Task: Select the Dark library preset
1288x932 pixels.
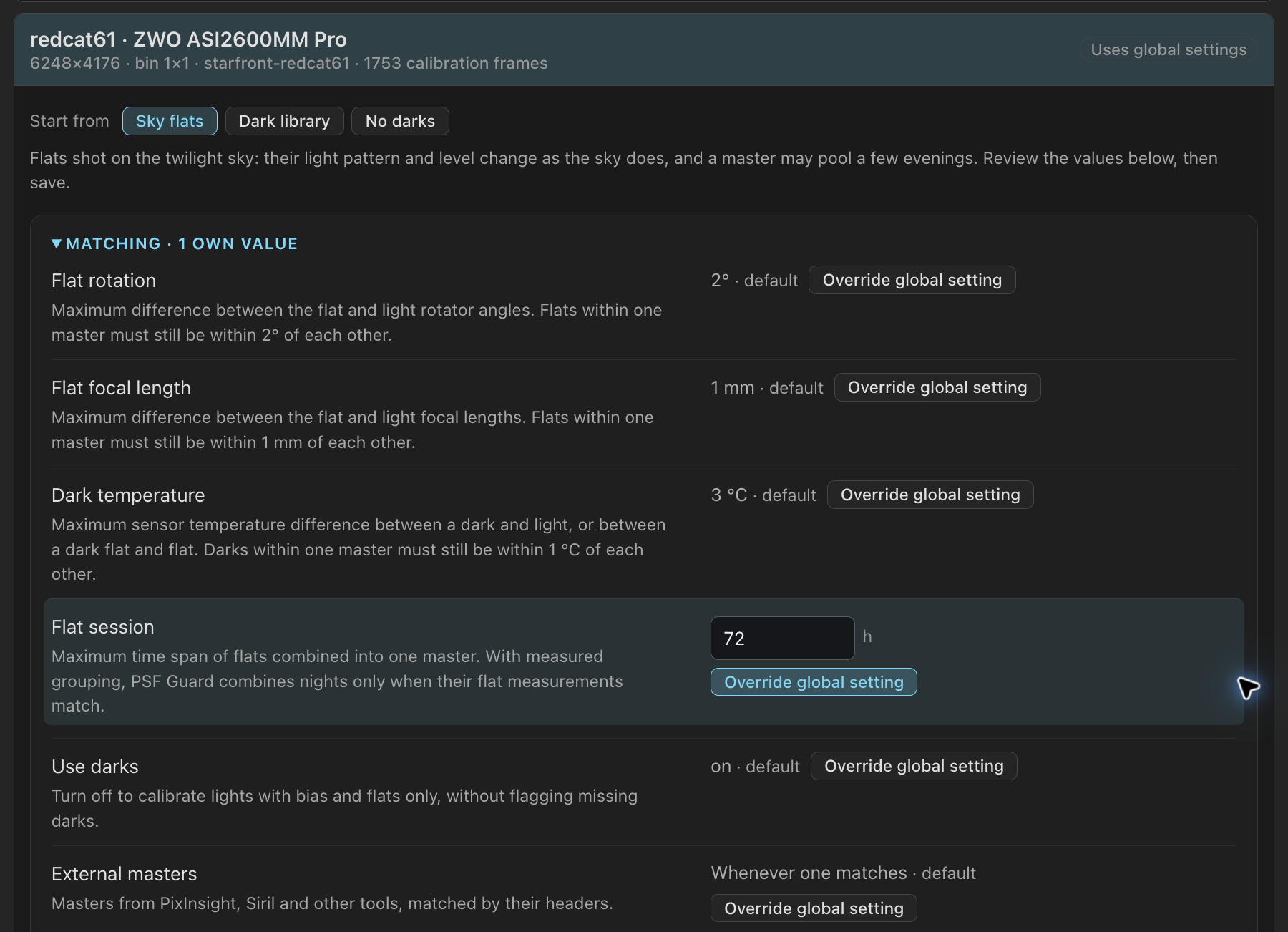Action: click(x=284, y=121)
